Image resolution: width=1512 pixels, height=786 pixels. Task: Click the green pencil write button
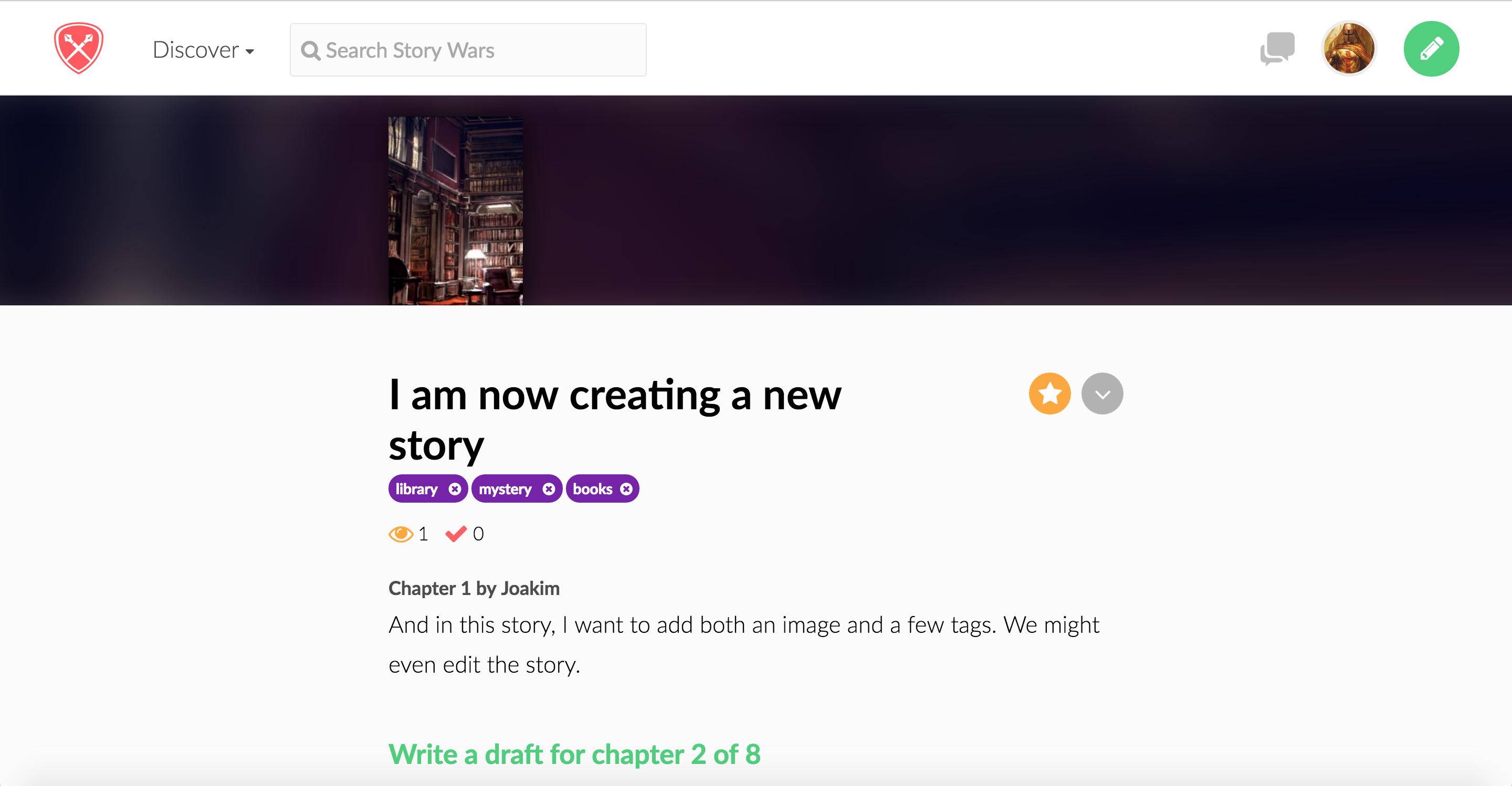point(1431,49)
